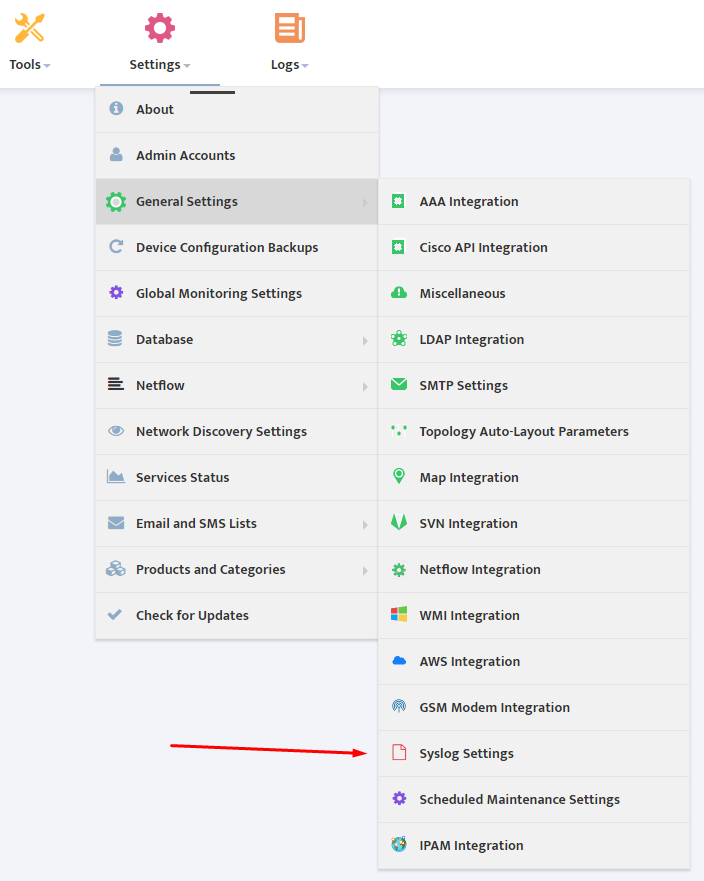Open Scheduled Maintenance Settings
Image resolution: width=704 pixels, height=881 pixels.
(534, 800)
